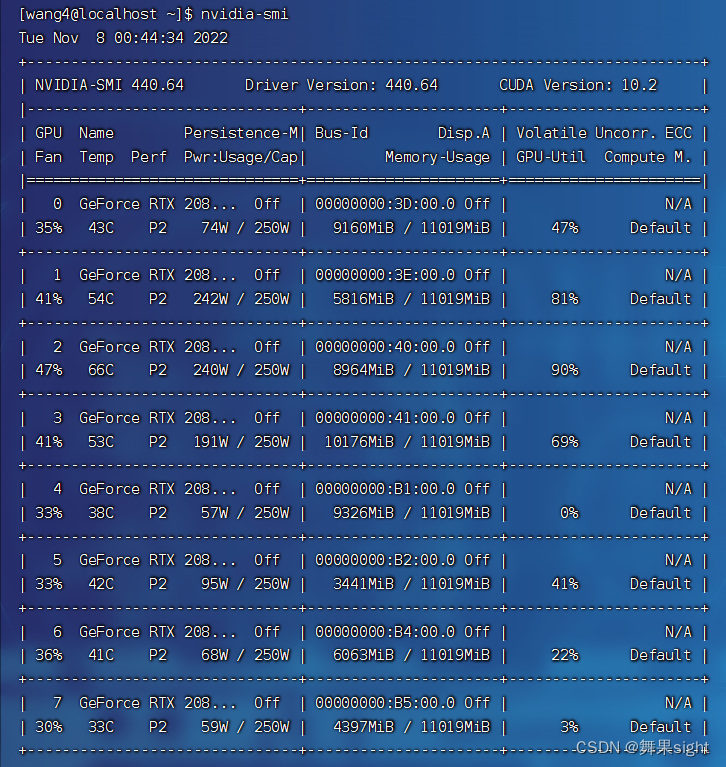Click GPU utilization value 69%
The image size is (726, 767).
click(x=565, y=442)
